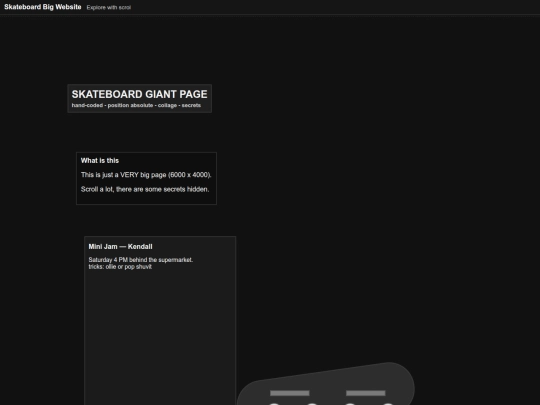
Task: Click the 'hand-coded - position absolute' tagline
Action: 136,105
